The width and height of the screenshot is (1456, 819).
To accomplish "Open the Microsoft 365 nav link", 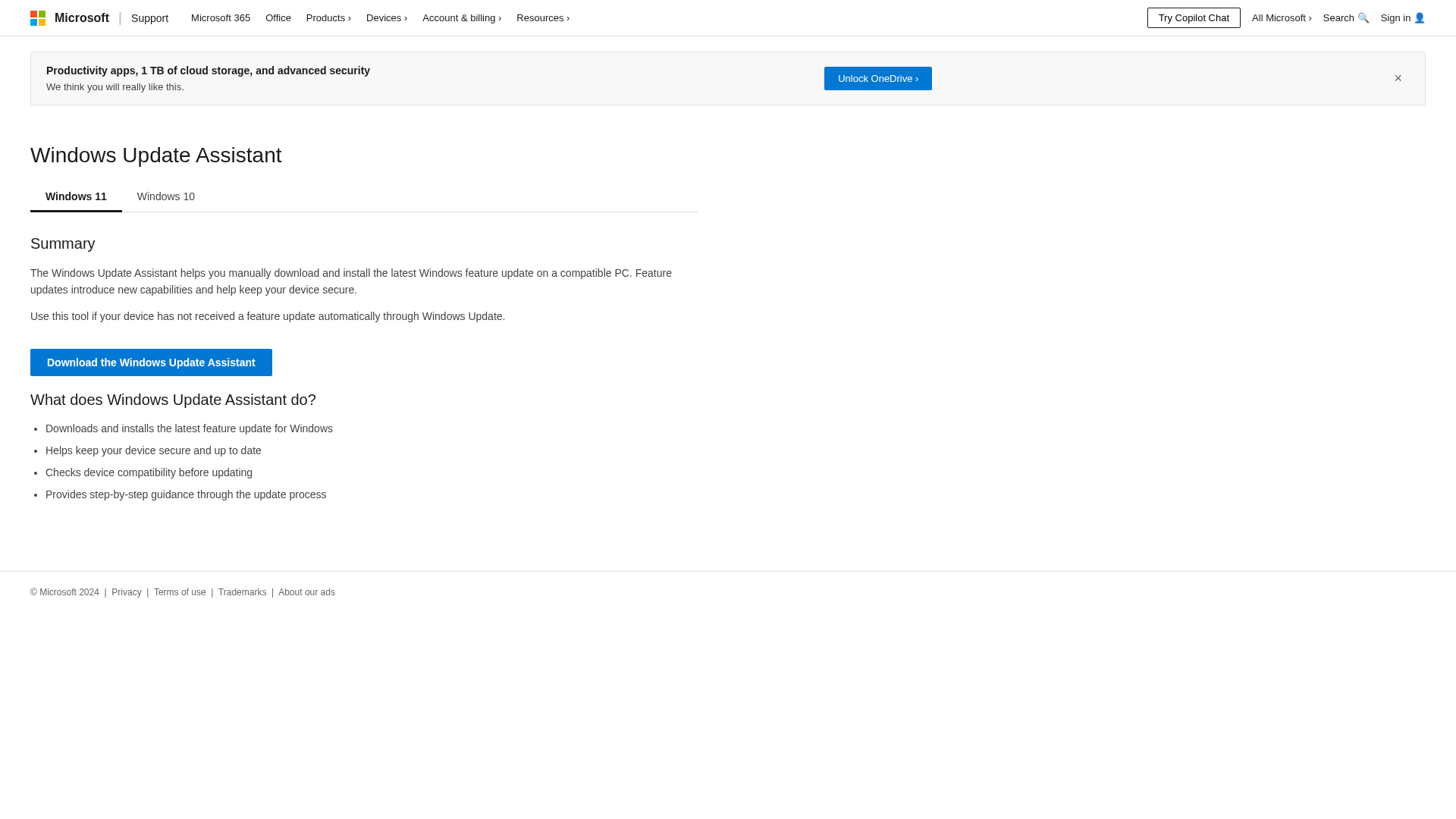I will pos(221,18).
